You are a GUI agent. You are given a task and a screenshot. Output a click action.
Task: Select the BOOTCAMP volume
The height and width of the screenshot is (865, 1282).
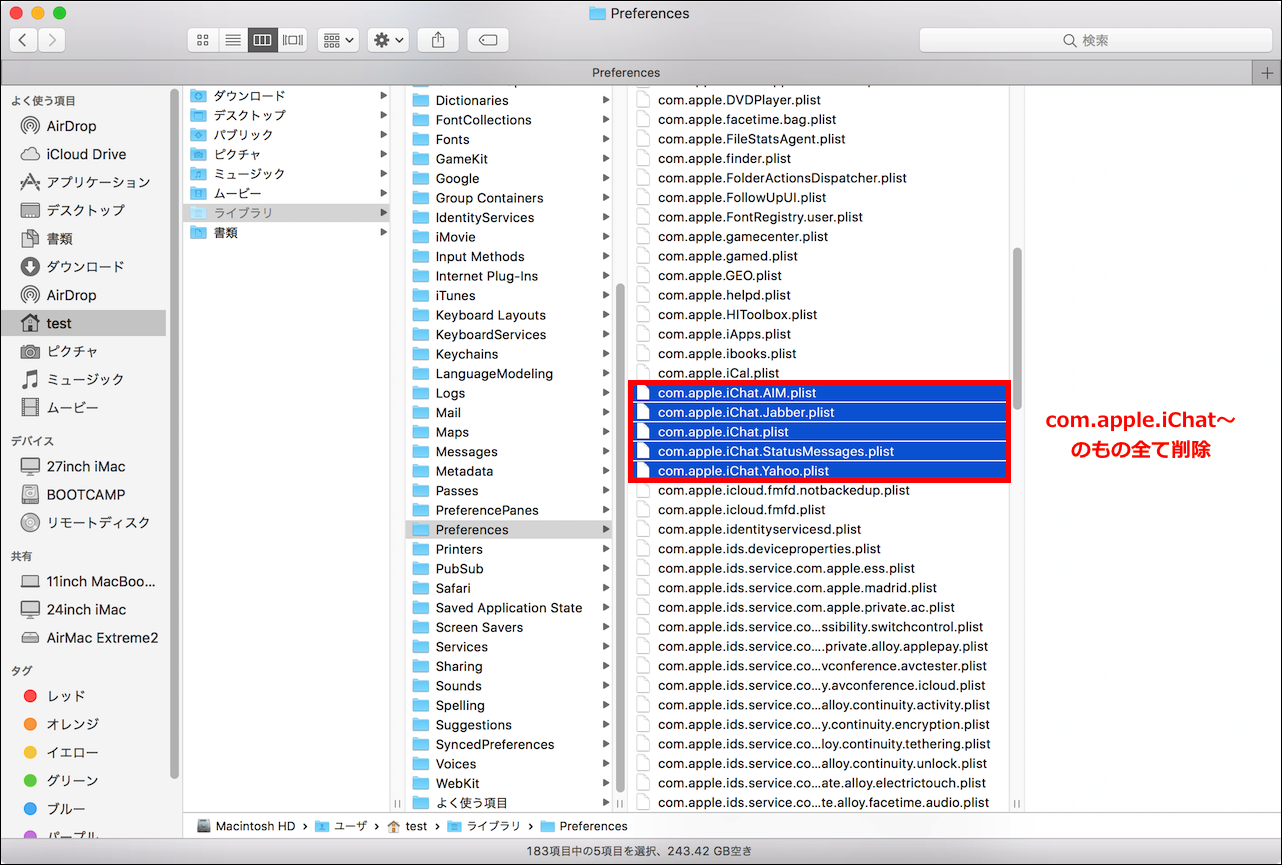coord(85,494)
